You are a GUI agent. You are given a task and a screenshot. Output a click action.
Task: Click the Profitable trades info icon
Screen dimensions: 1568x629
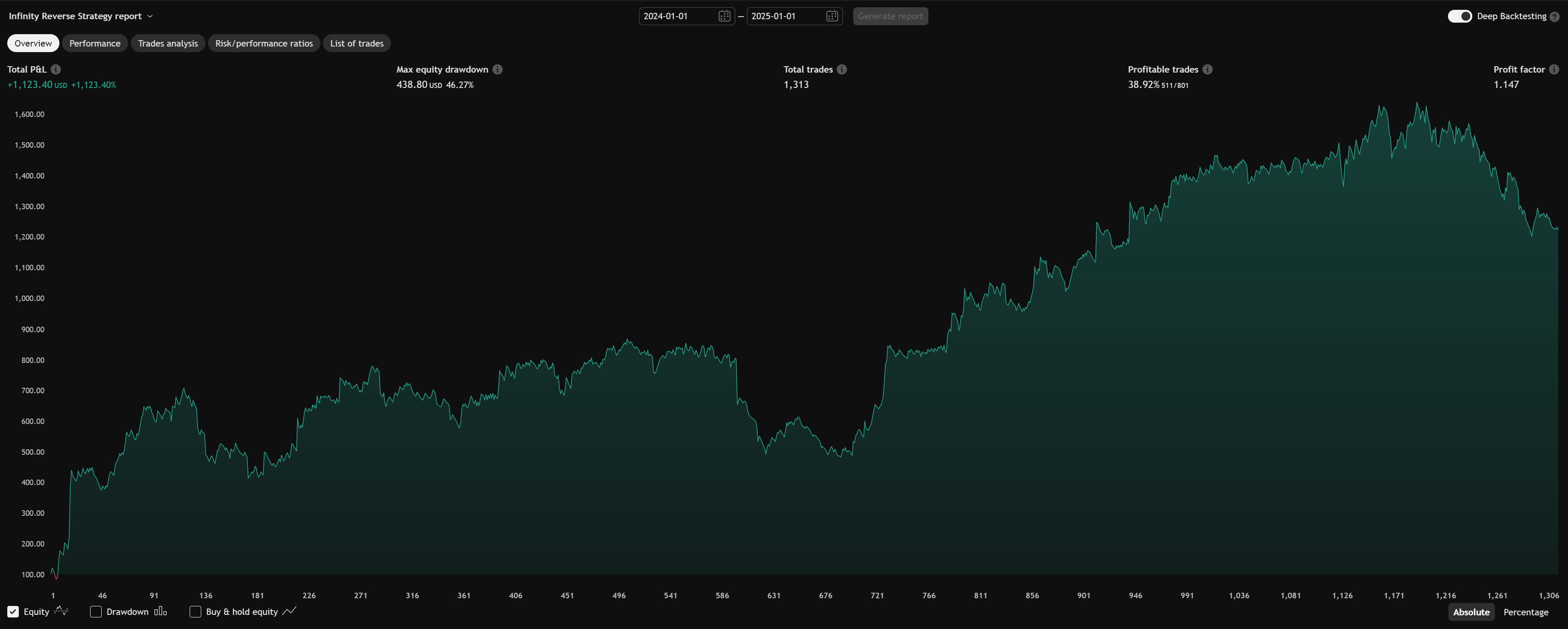click(1208, 69)
